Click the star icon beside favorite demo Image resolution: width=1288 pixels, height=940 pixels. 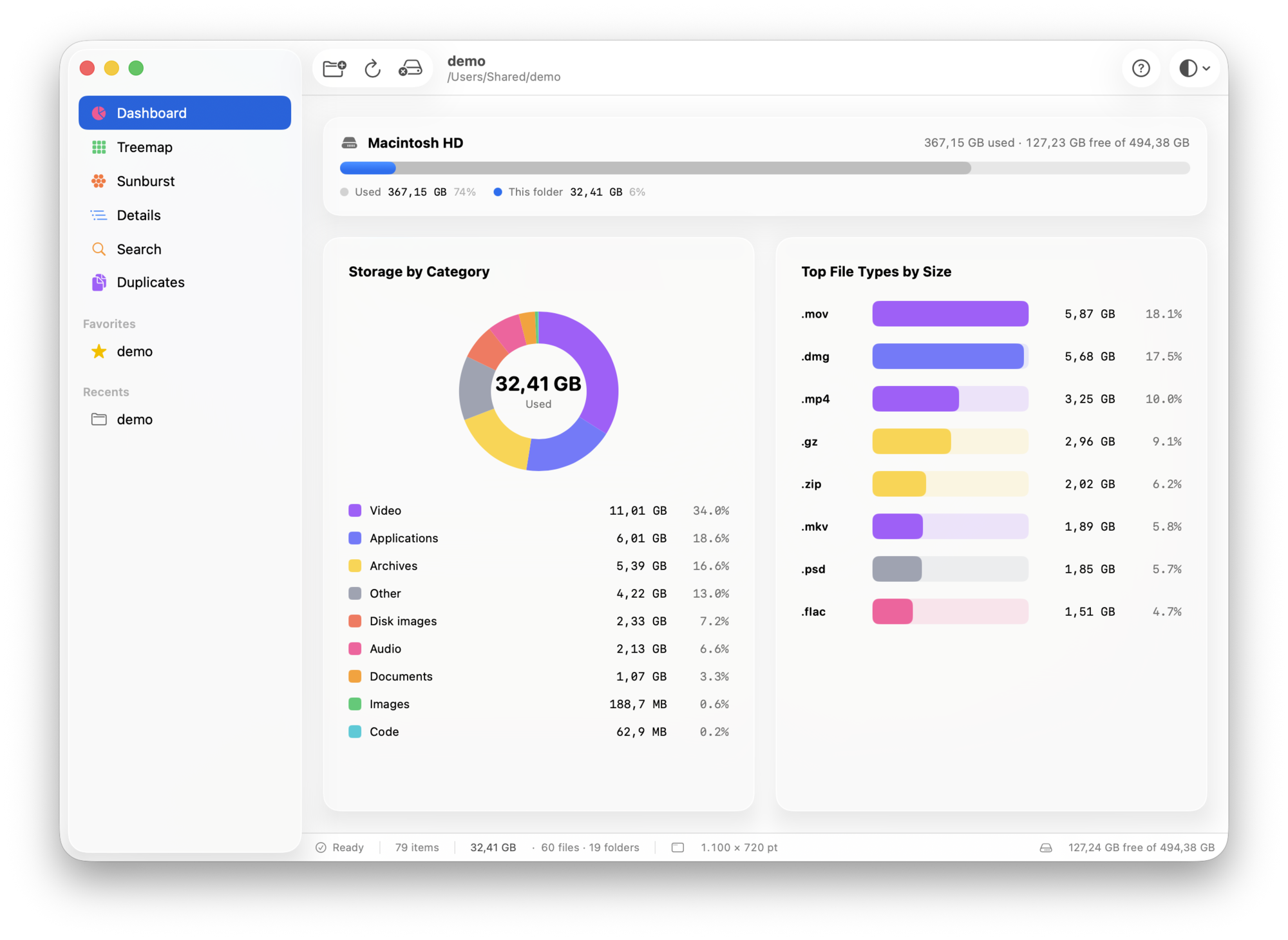click(x=99, y=351)
